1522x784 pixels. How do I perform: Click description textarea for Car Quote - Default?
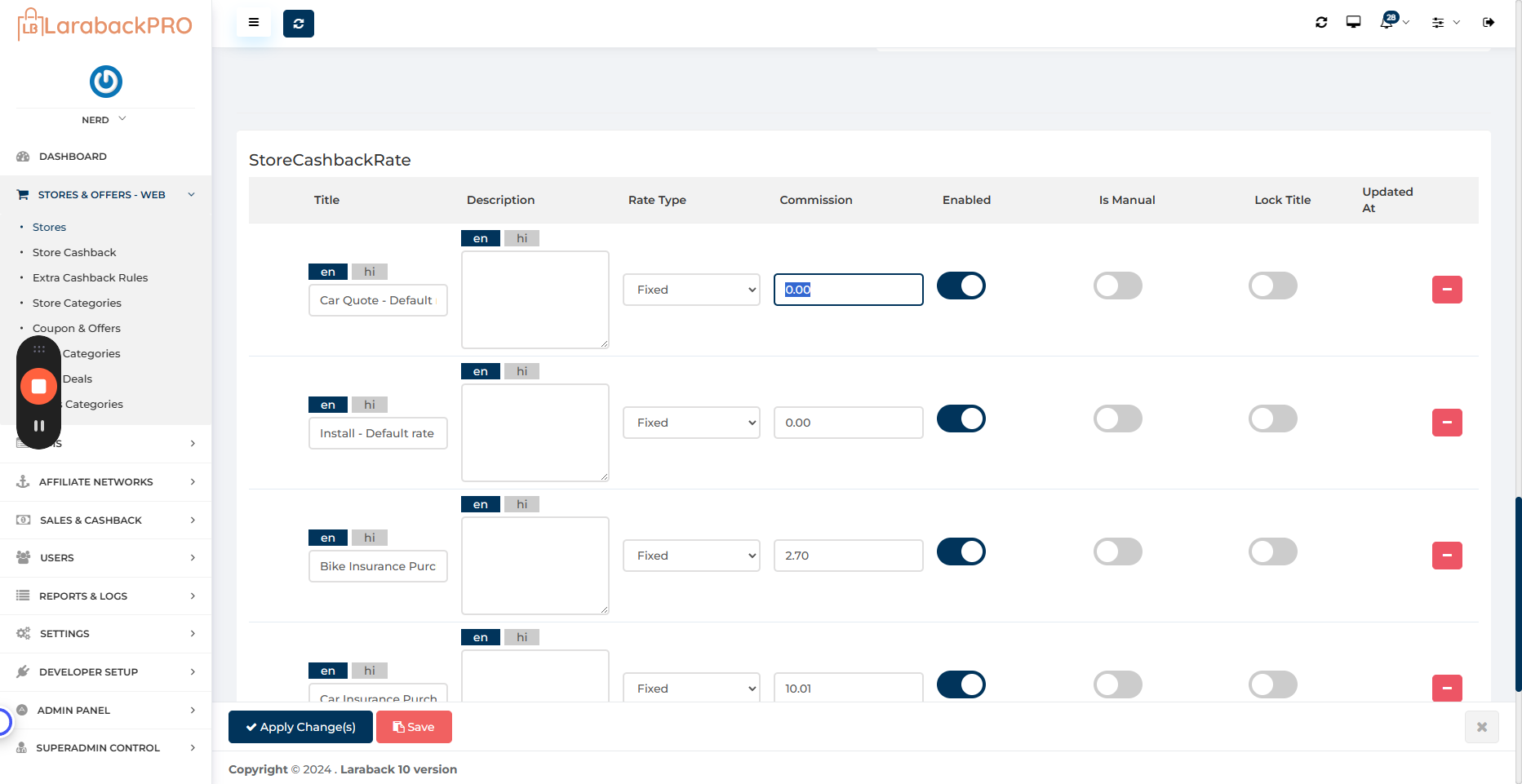tap(535, 299)
